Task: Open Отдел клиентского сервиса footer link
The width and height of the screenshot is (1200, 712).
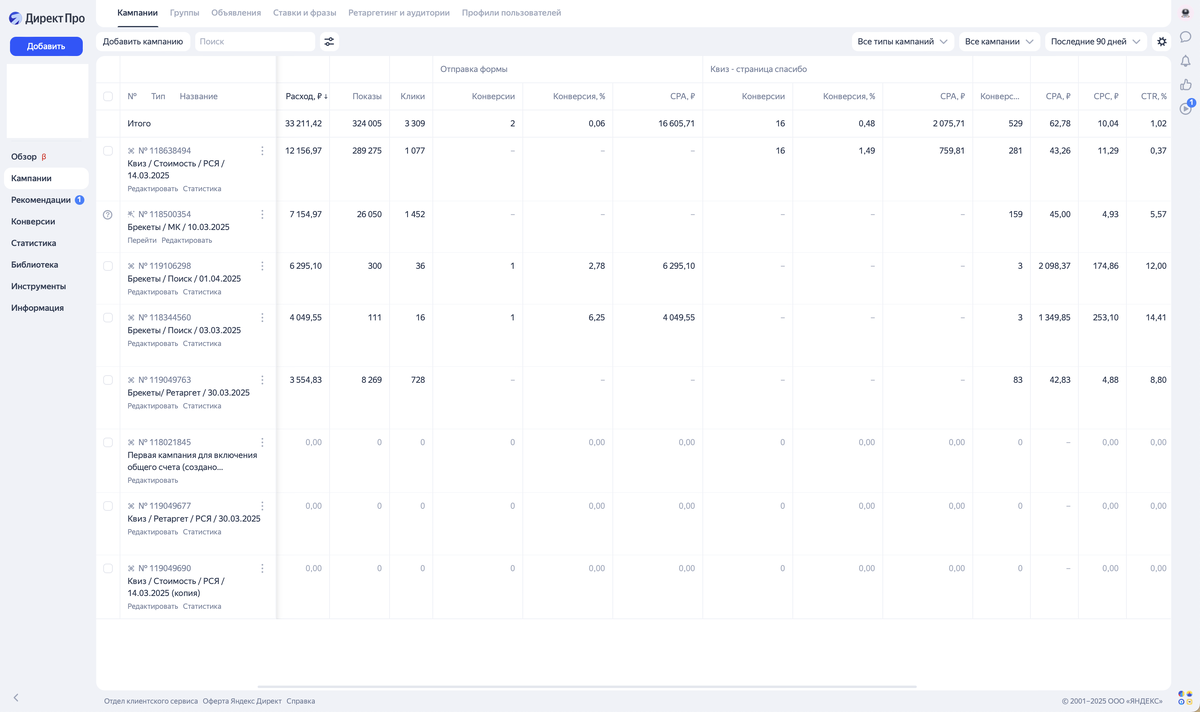Action: point(151,701)
